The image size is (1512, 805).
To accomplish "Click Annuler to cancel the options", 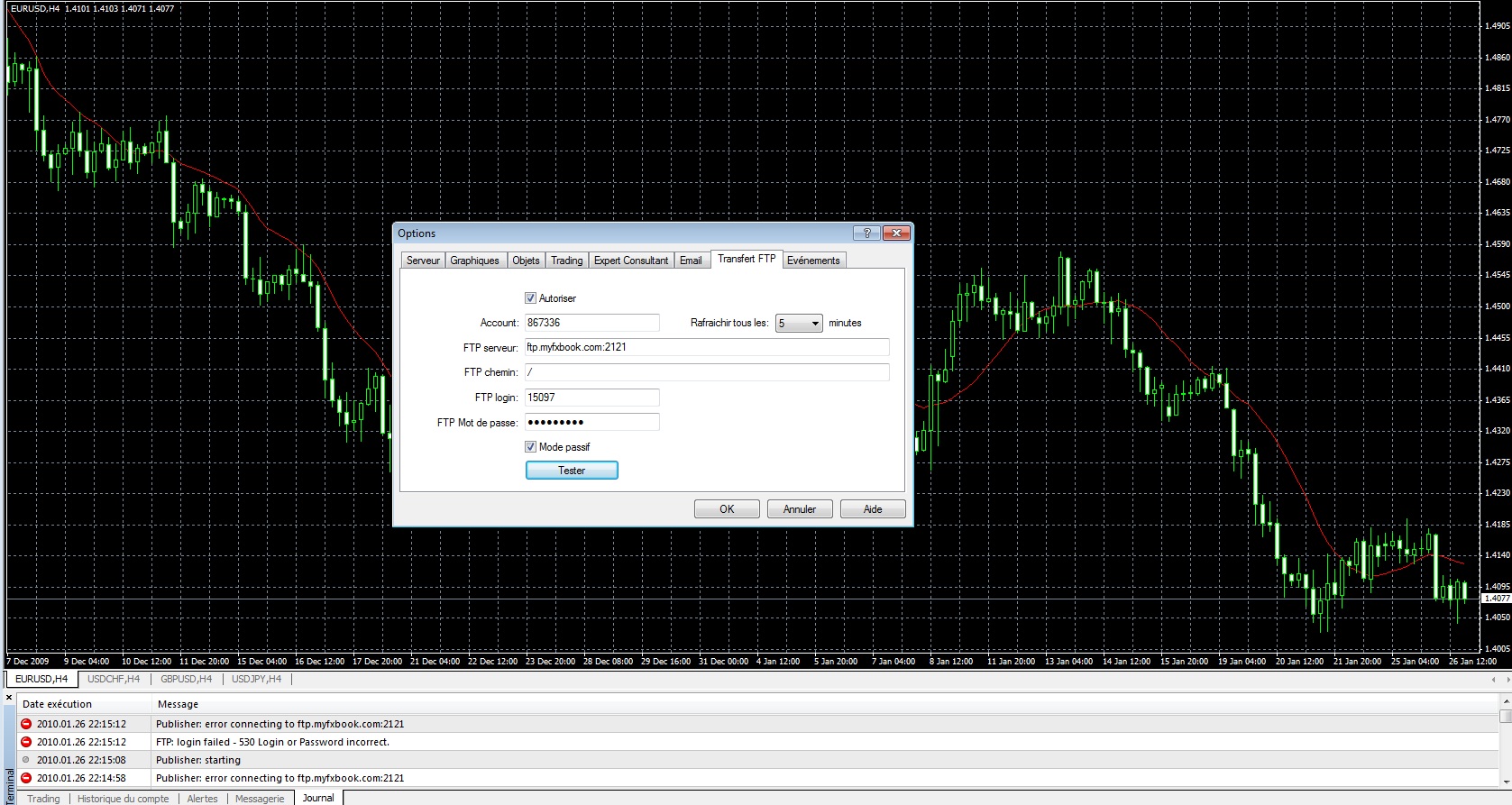I will [x=799, y=509].
